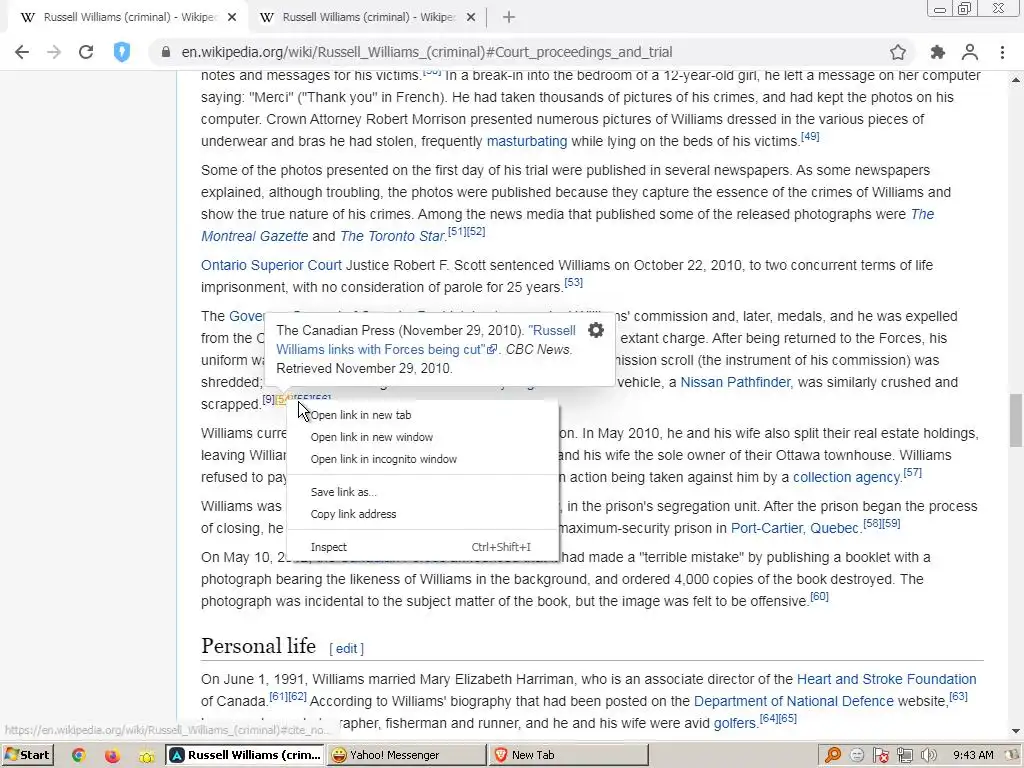The image size is (1024, 768).
Task: Choose Open link in new tab
Action: pos(423,415)
